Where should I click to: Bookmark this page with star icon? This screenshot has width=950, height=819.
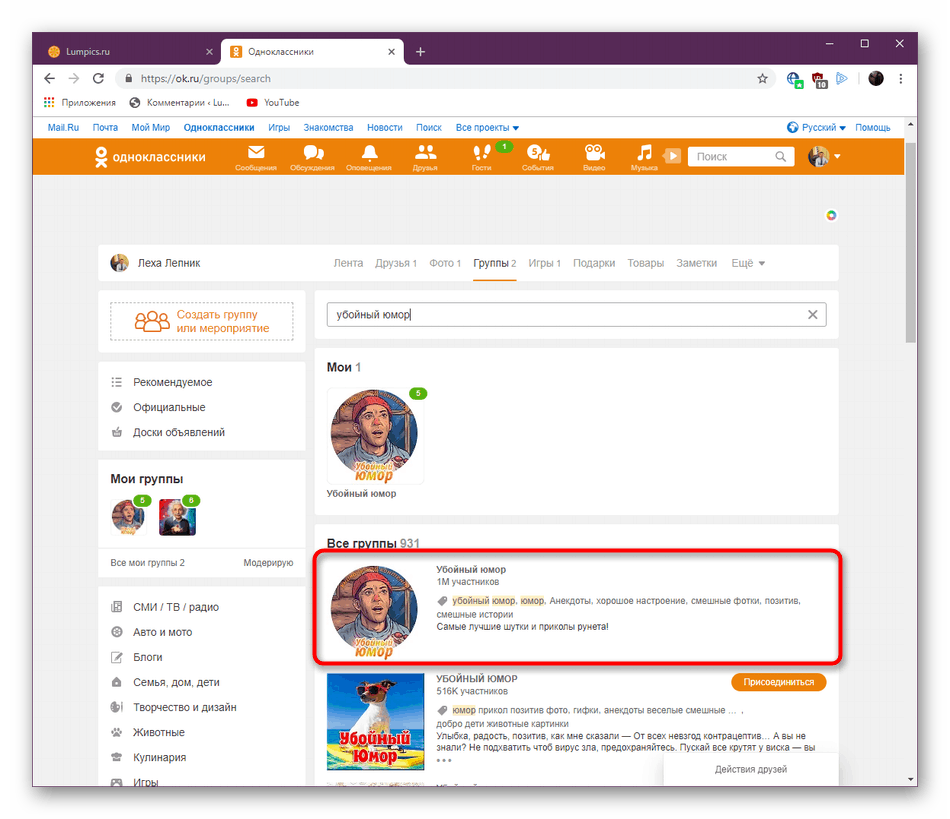[x=762, y=78]
